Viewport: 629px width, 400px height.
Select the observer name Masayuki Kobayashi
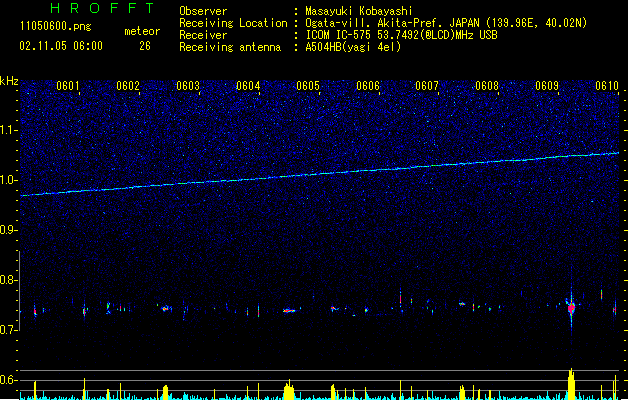point(359,11)
